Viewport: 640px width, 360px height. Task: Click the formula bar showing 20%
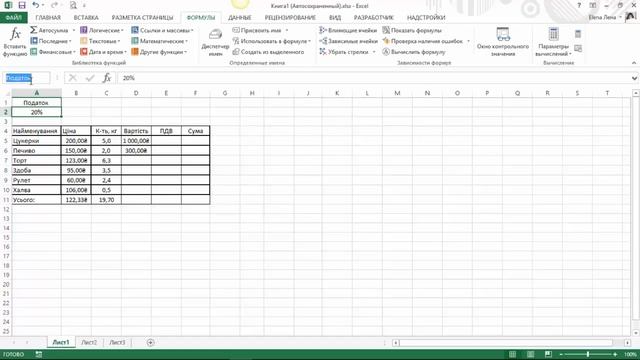[373, 78]
